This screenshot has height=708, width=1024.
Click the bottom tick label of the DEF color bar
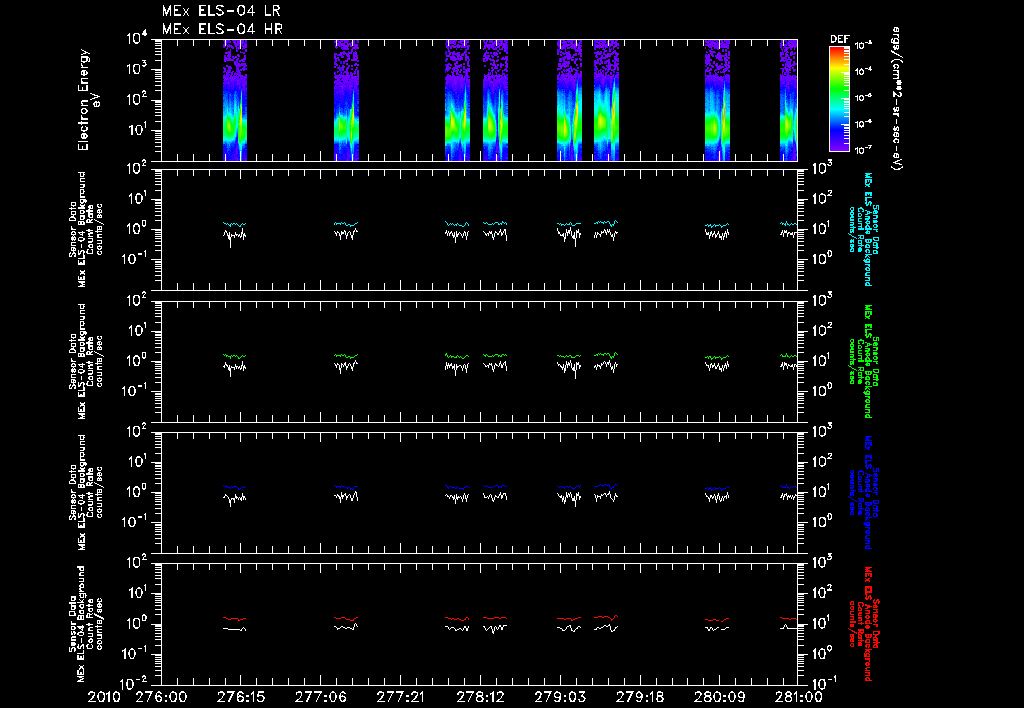pyautogui.click(x=864, y=150)
